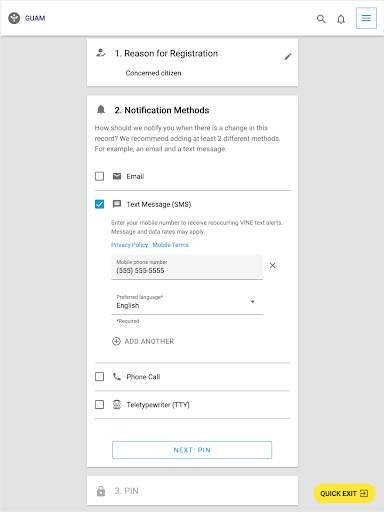The image size is (384, 512).
Task: Edit Reason for Registration with pencil icon
Action: click(x=288, y=57)
